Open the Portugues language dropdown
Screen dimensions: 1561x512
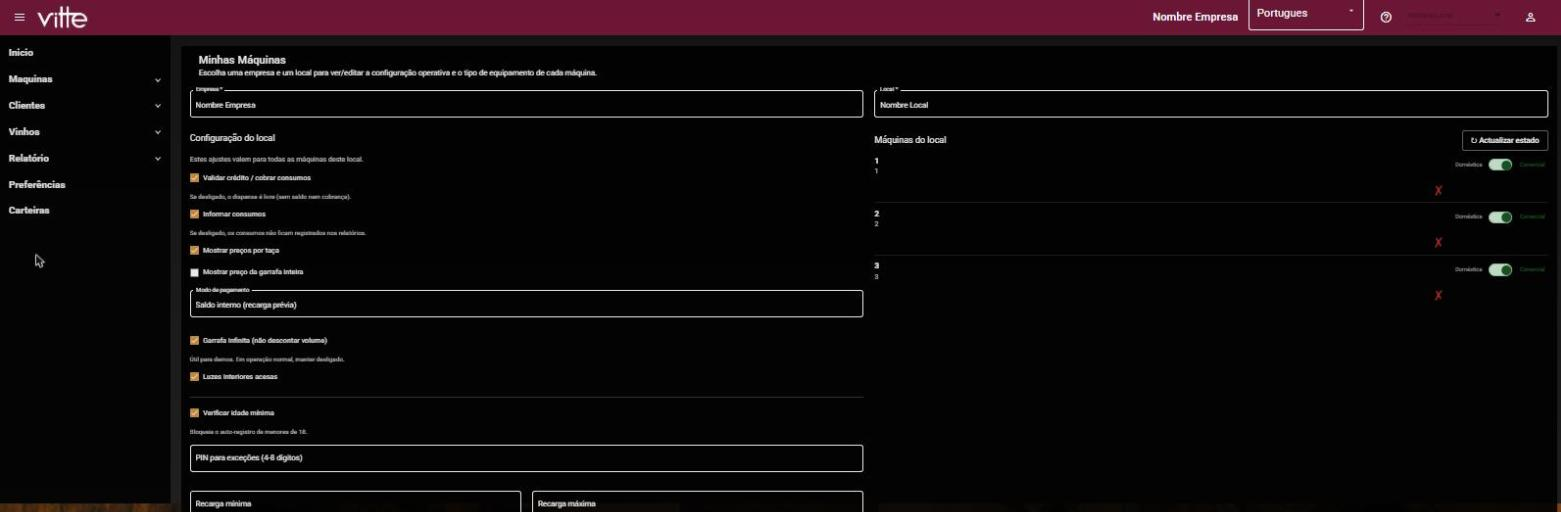(x=1306, y=15)
